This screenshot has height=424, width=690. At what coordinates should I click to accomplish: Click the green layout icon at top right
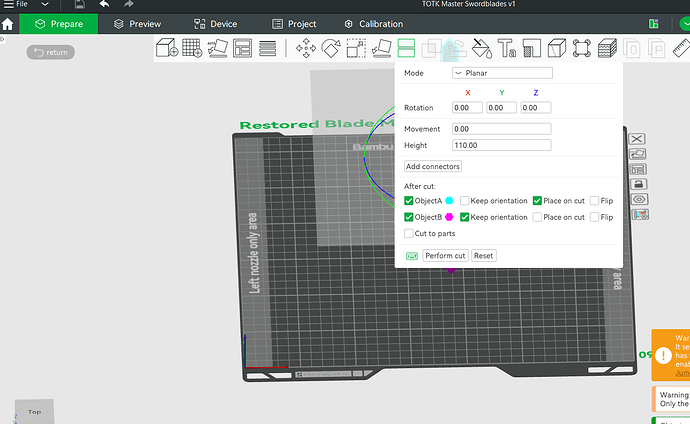click(653, 24)
